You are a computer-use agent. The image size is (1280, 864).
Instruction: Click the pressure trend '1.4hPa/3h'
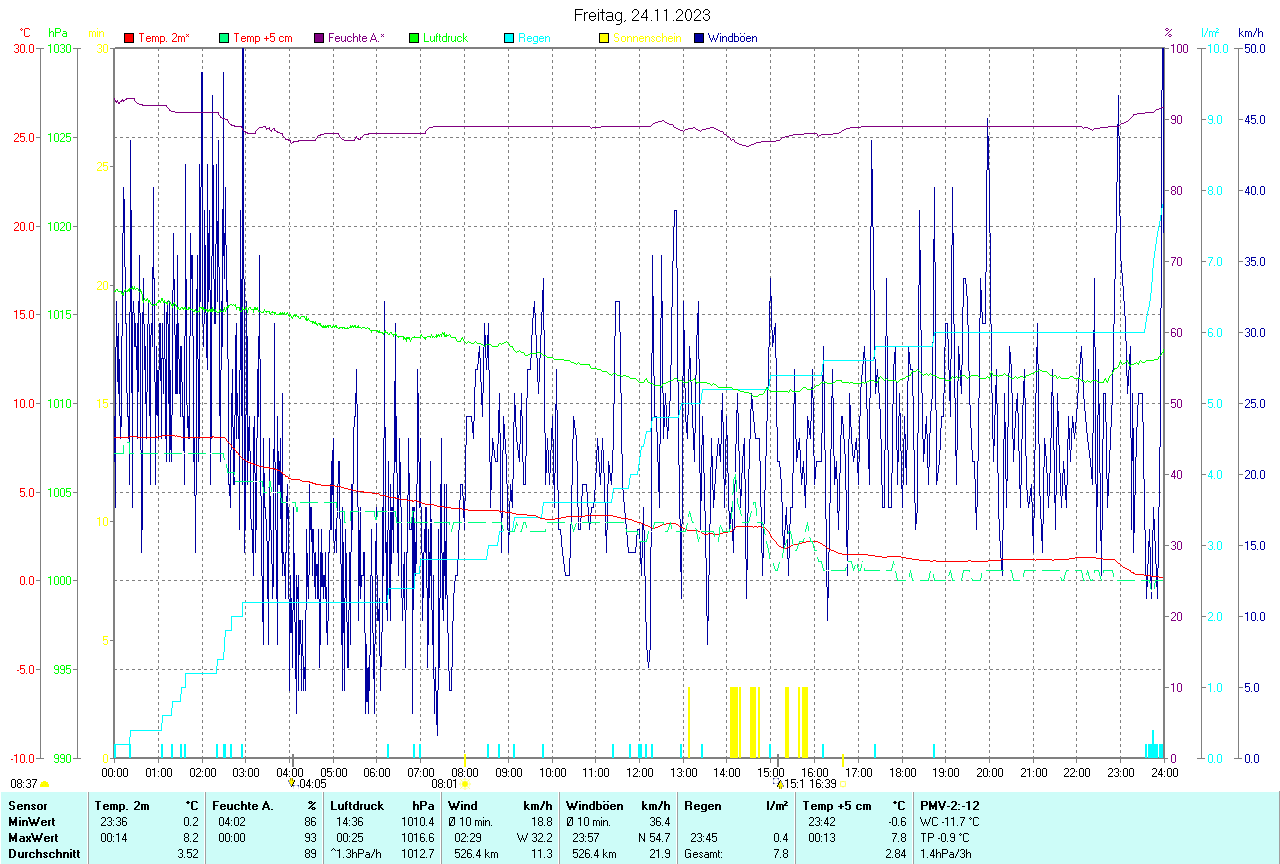(946, 854)
